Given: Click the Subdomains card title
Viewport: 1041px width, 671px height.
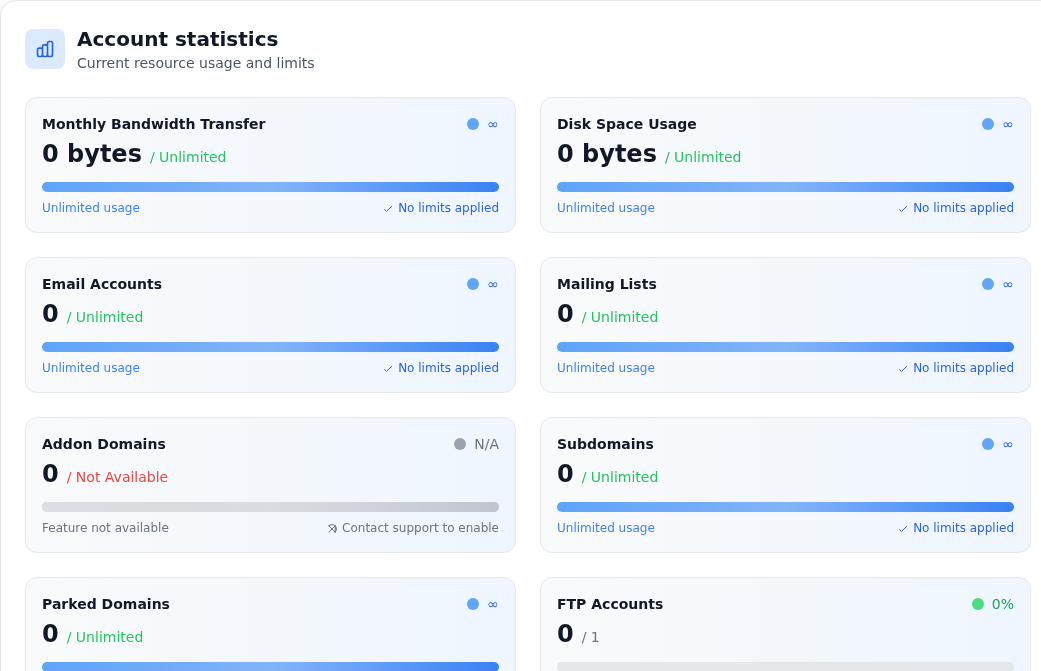Looking at the screenshot, I should pyautogui.click(x=605, y=444).
